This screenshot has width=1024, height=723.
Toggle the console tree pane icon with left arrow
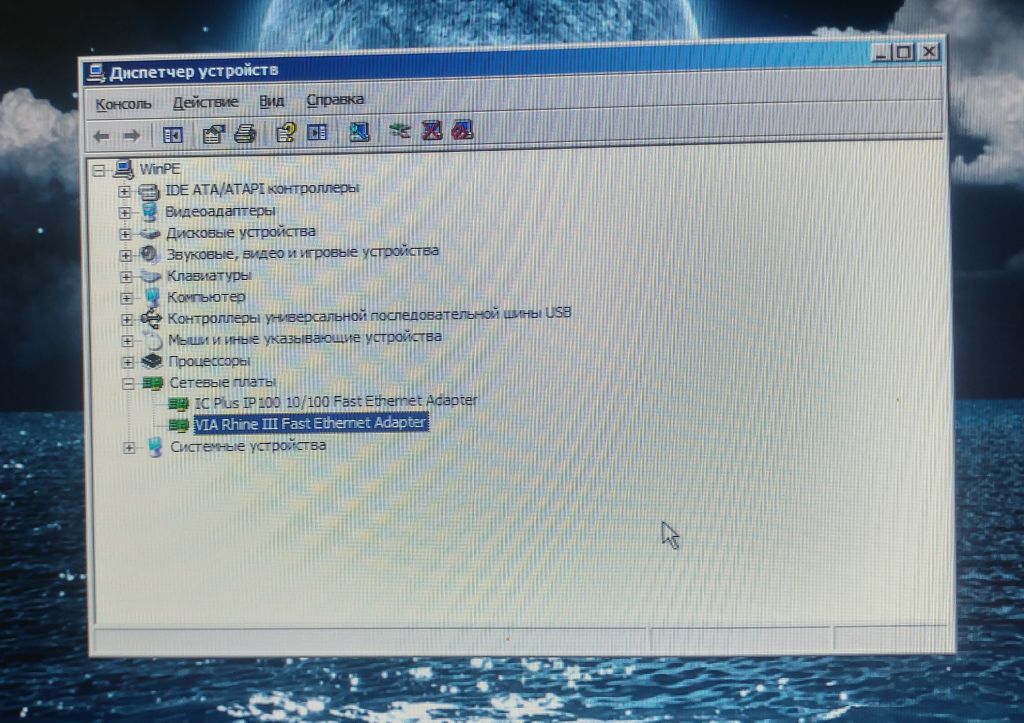pos(172,135)
